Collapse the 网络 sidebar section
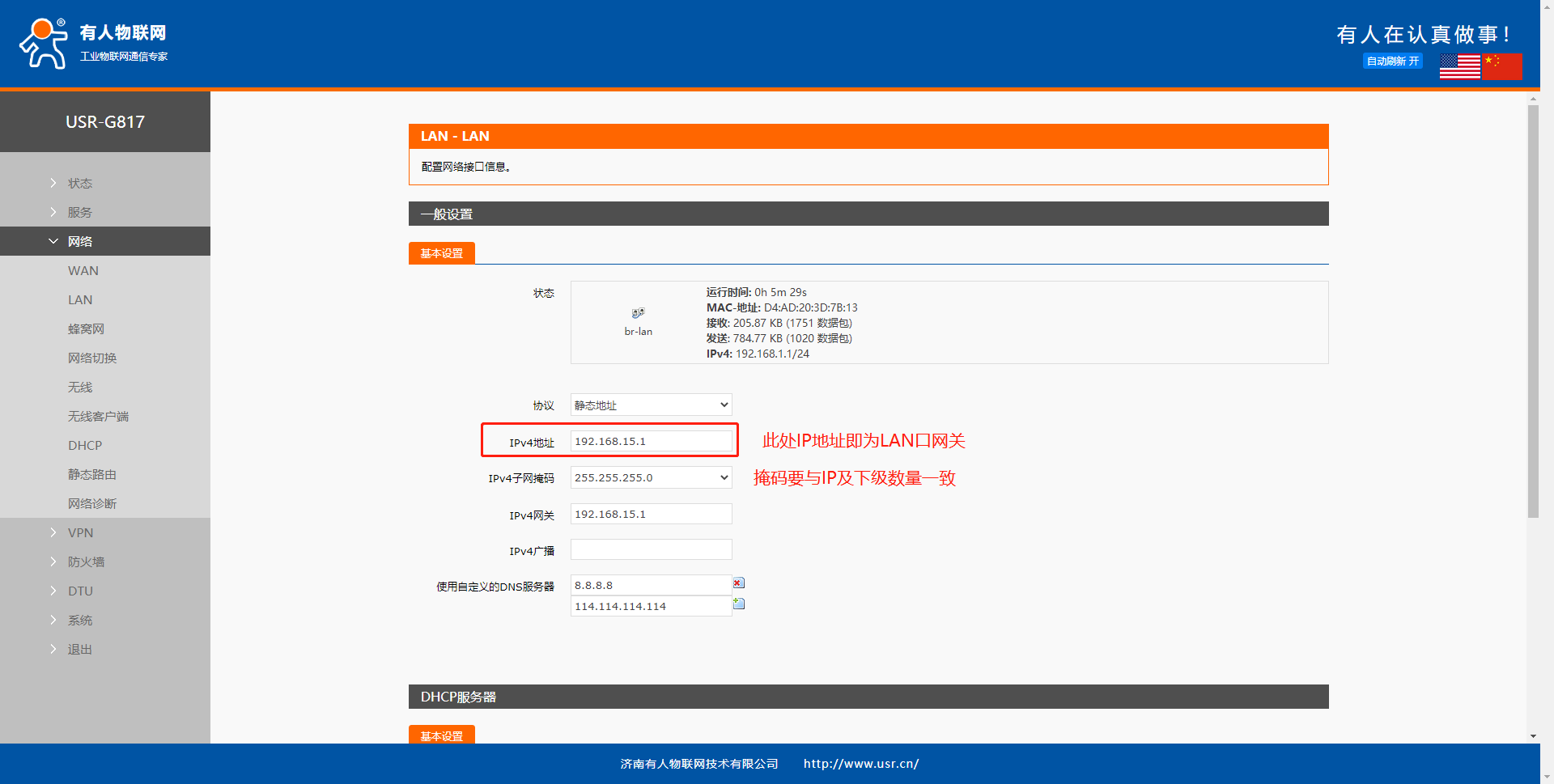 coord(79,242)
